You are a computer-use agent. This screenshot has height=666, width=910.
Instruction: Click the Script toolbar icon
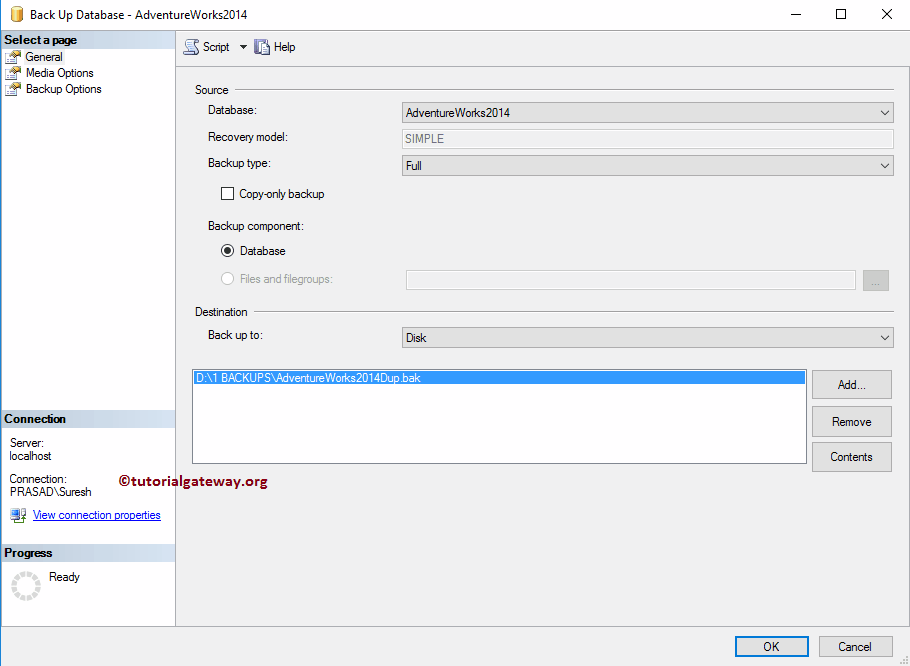pyautogui.click(x=191, y=47)
